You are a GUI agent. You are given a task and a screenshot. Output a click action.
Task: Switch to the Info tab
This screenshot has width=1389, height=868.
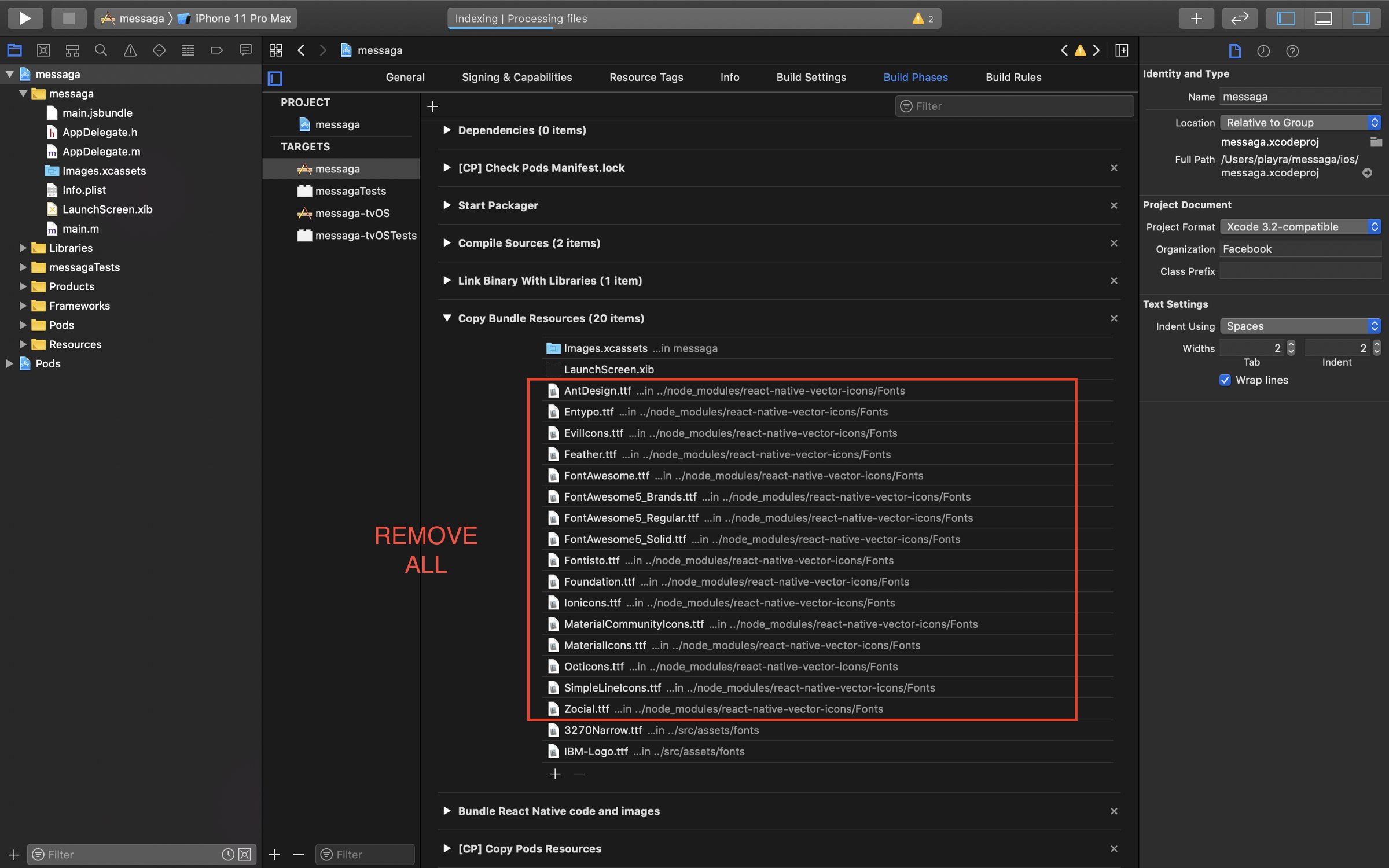pyautogui.click(x=730, y=77)
